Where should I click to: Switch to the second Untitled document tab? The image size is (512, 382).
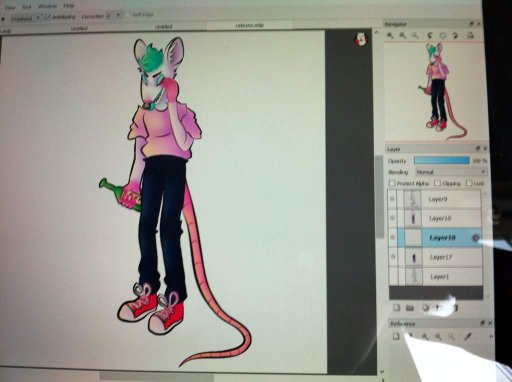click(x=164, y=26)
